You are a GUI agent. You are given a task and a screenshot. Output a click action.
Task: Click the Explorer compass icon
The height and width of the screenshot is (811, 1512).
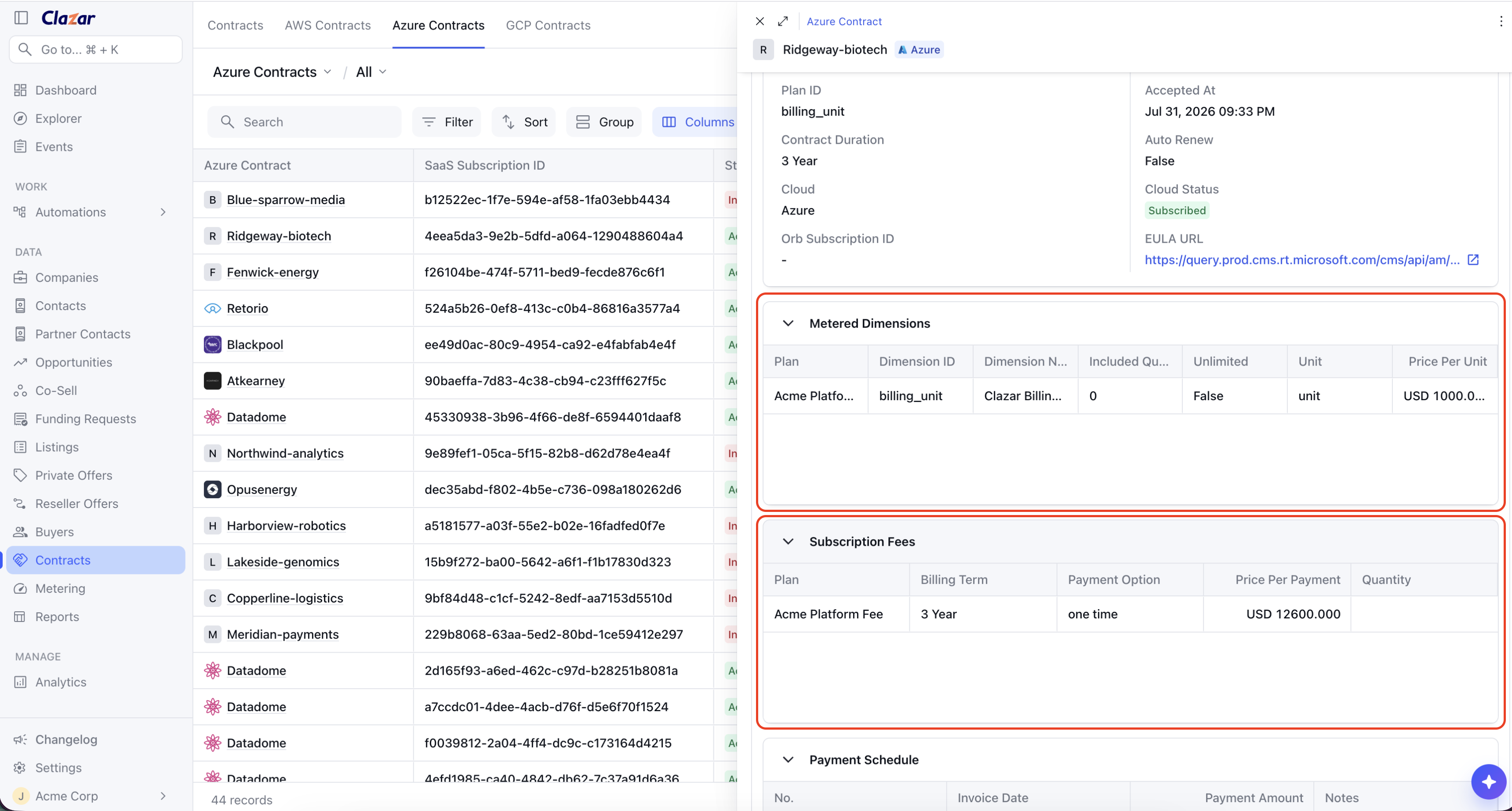click(21, 118)
